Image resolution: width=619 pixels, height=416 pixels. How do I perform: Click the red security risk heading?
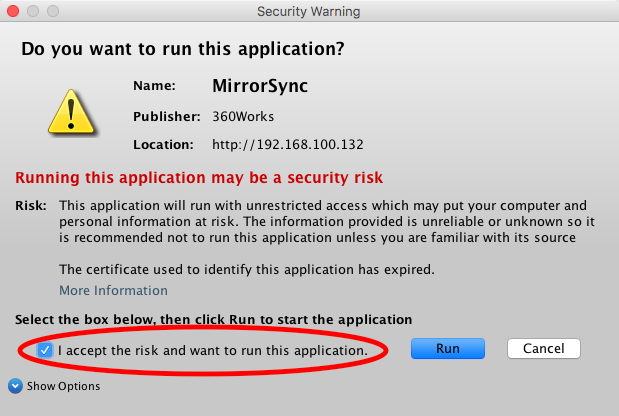click(199, 178)
